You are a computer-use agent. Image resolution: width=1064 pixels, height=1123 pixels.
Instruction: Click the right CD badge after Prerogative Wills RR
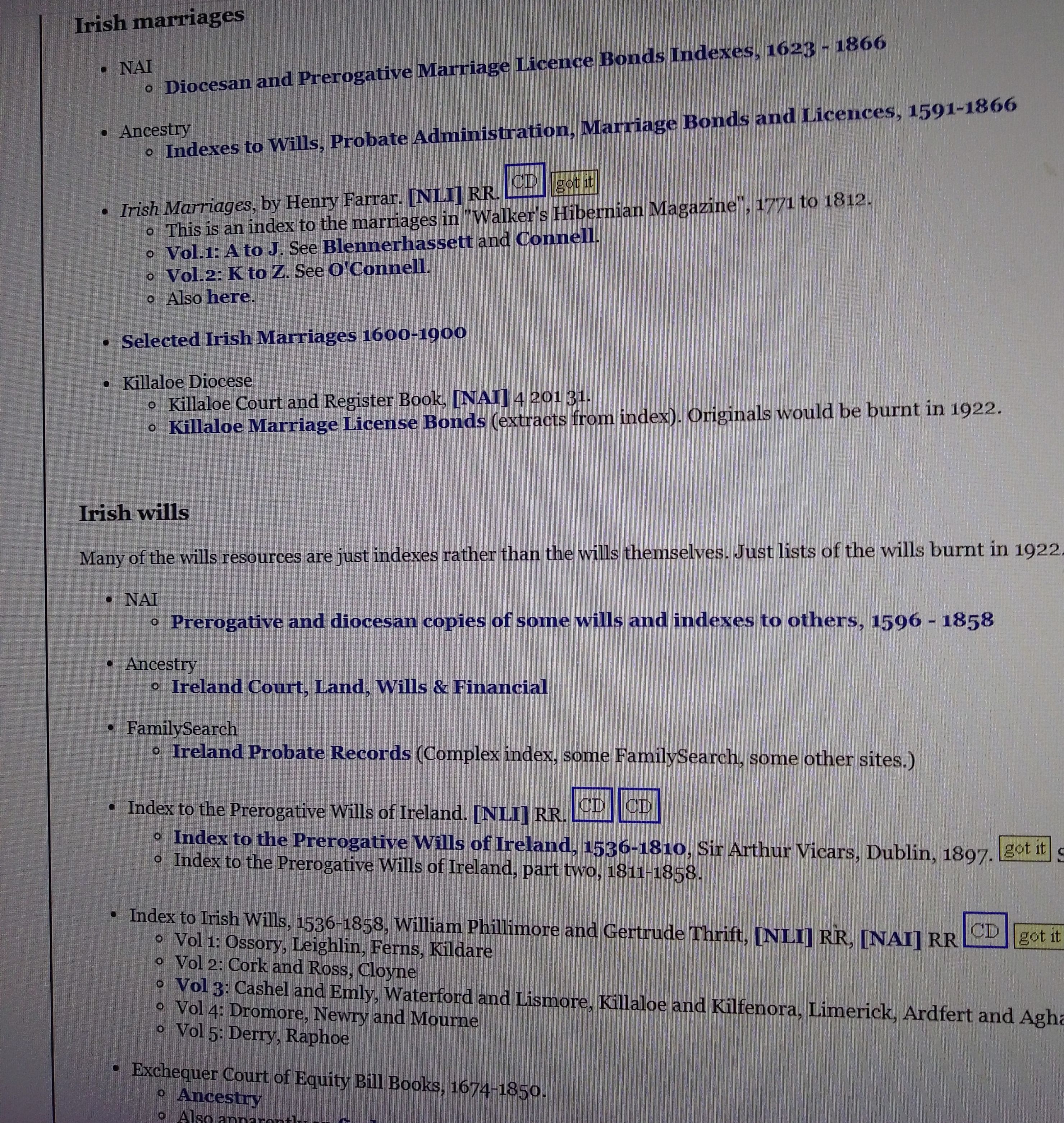coord(639,806)
